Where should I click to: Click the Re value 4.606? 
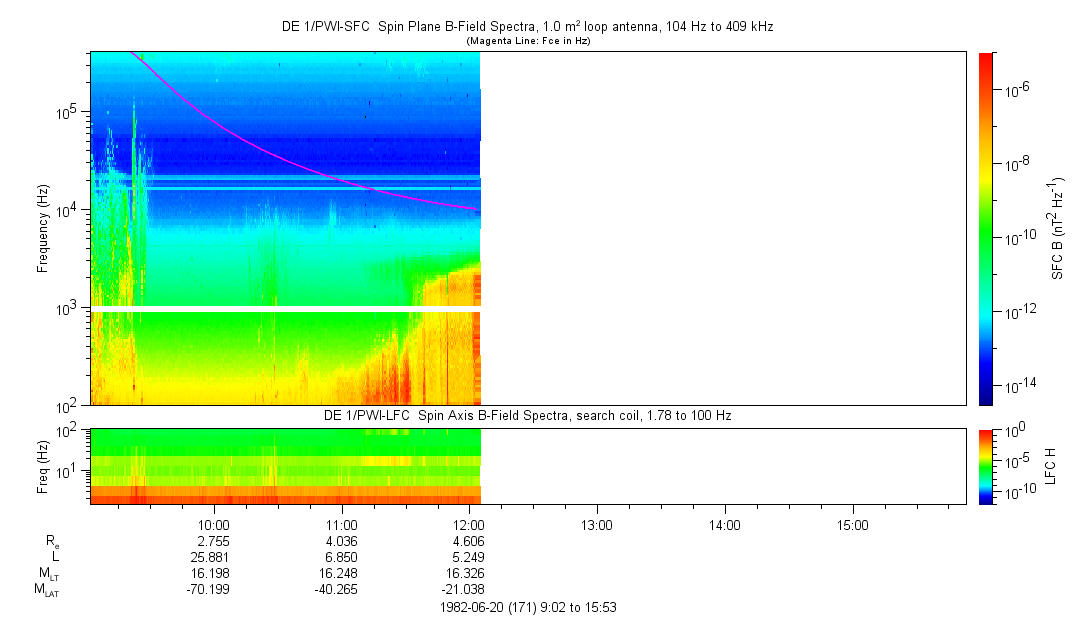point(465,540)
